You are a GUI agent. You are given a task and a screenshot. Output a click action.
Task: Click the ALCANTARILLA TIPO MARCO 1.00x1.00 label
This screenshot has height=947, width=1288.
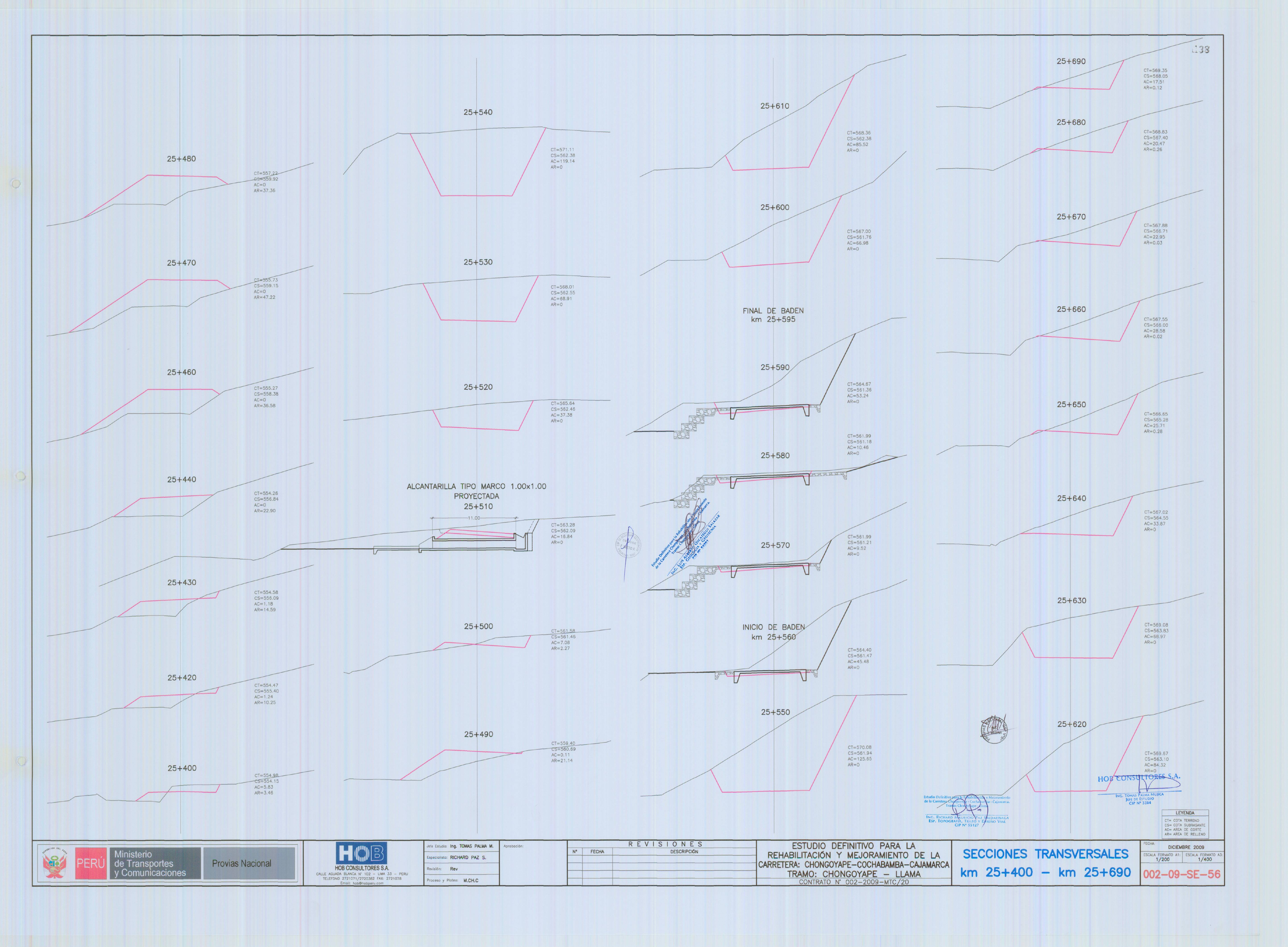(x=477, y=486)
